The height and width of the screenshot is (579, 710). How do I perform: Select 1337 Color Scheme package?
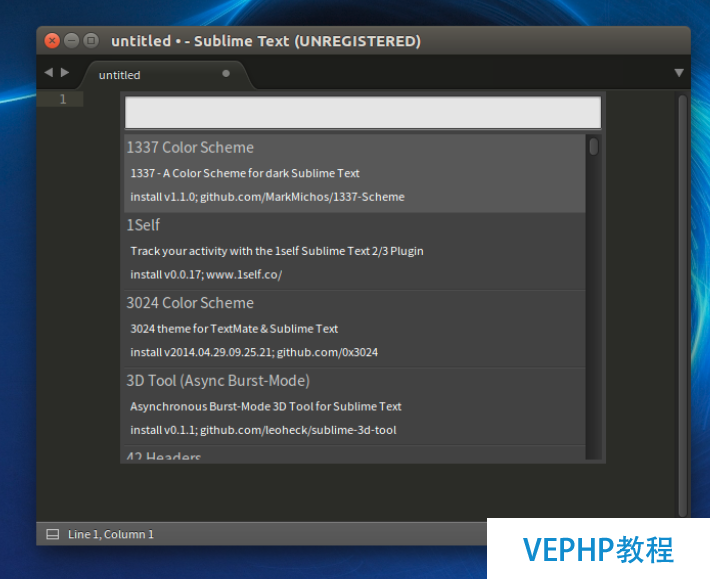pyautogui.click(x=355, y=173)
